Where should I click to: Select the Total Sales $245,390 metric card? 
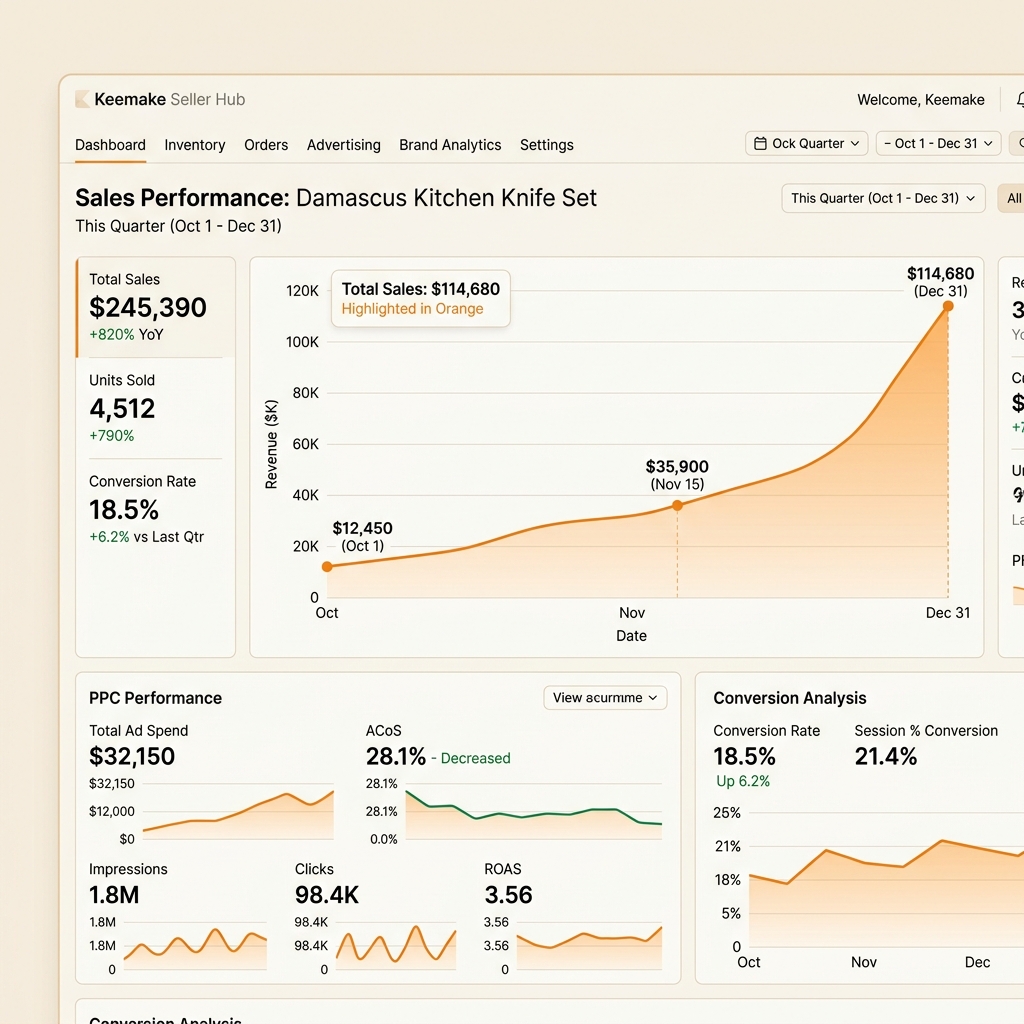pyautogui.click(x=155, y=307)
